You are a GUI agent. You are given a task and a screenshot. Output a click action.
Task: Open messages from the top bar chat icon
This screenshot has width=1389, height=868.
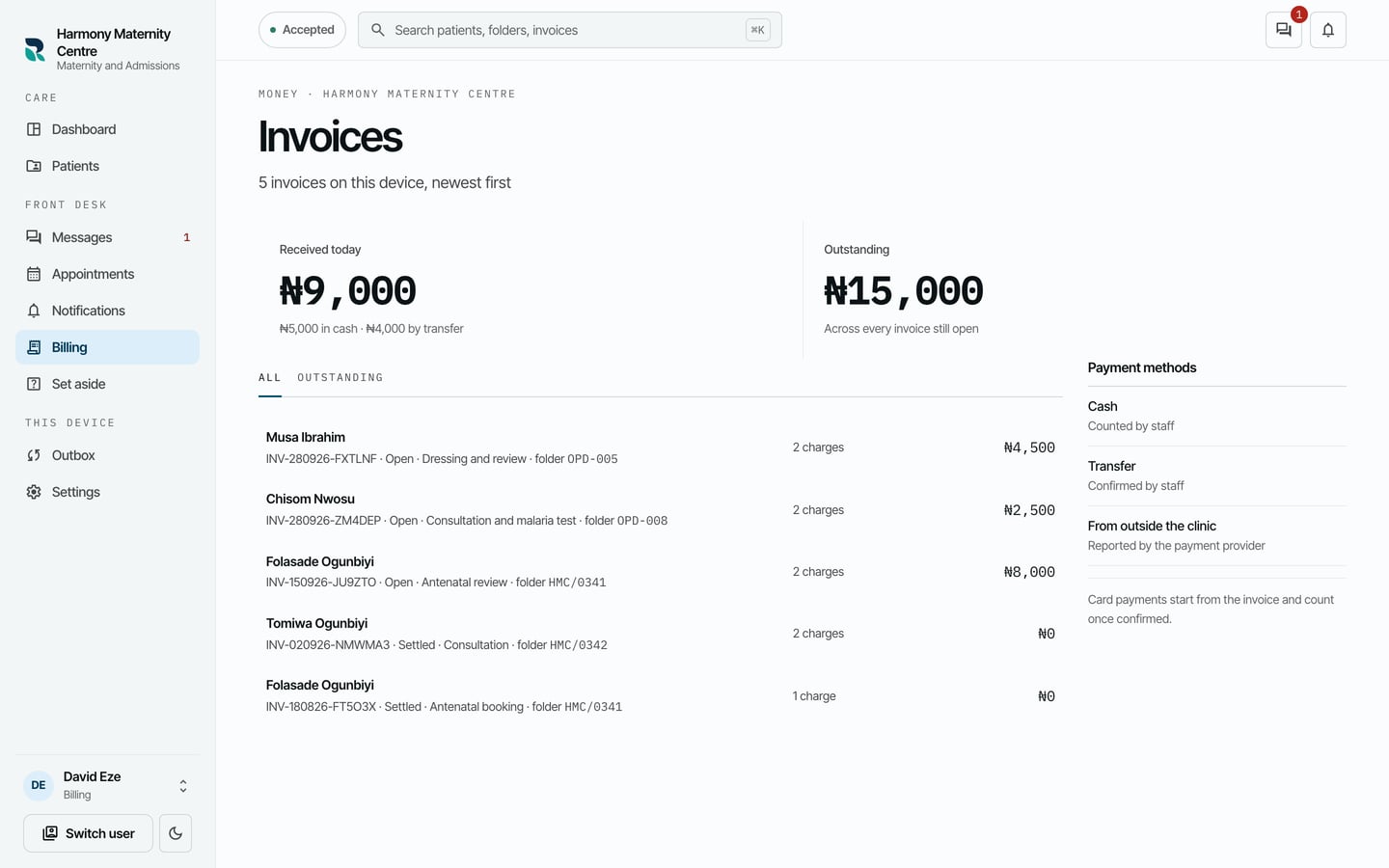pos(1284,30)
